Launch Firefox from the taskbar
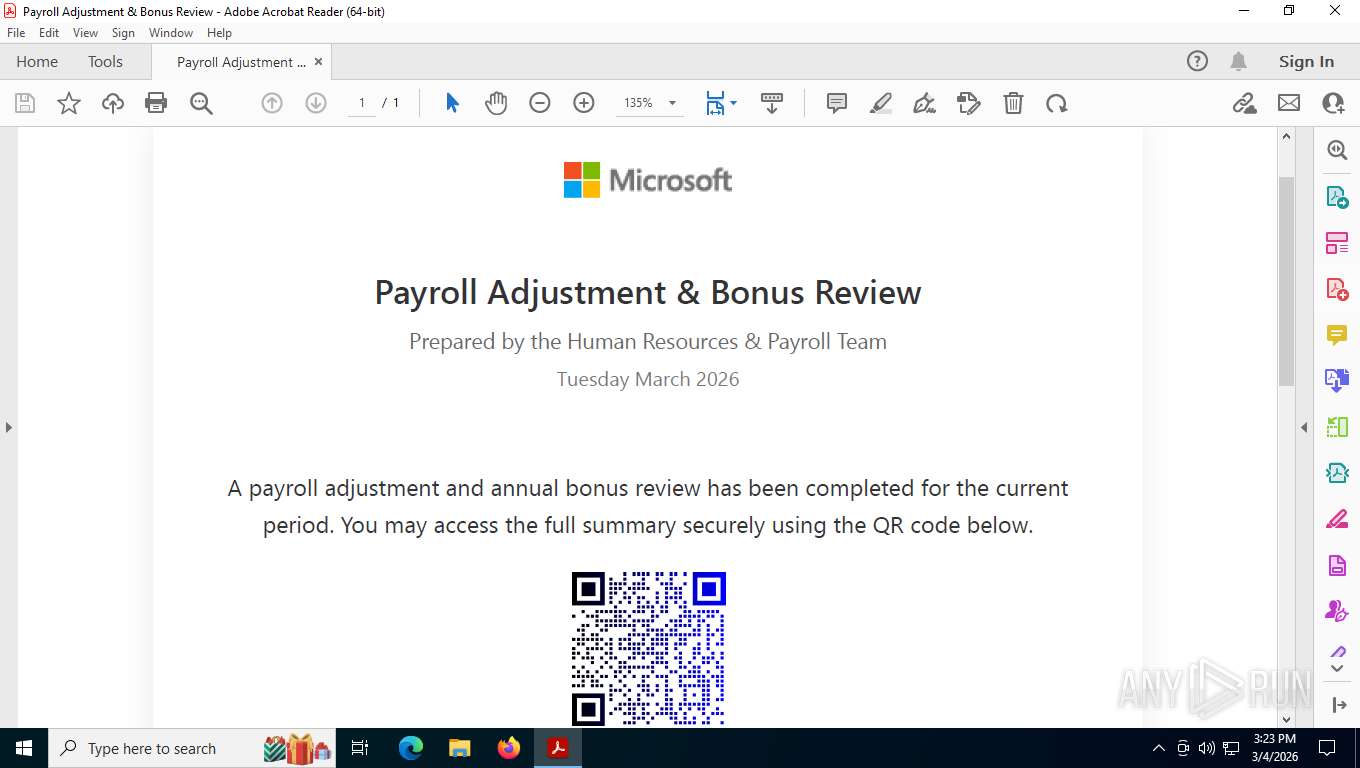Image resolution: width=1360 pixels, height=768 pixels. [x=509, y=748]
